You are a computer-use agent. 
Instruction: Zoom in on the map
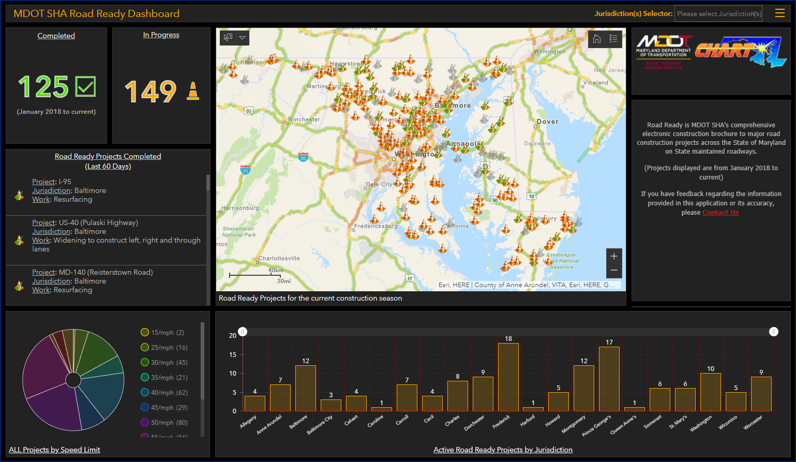[x=614, y=256]
